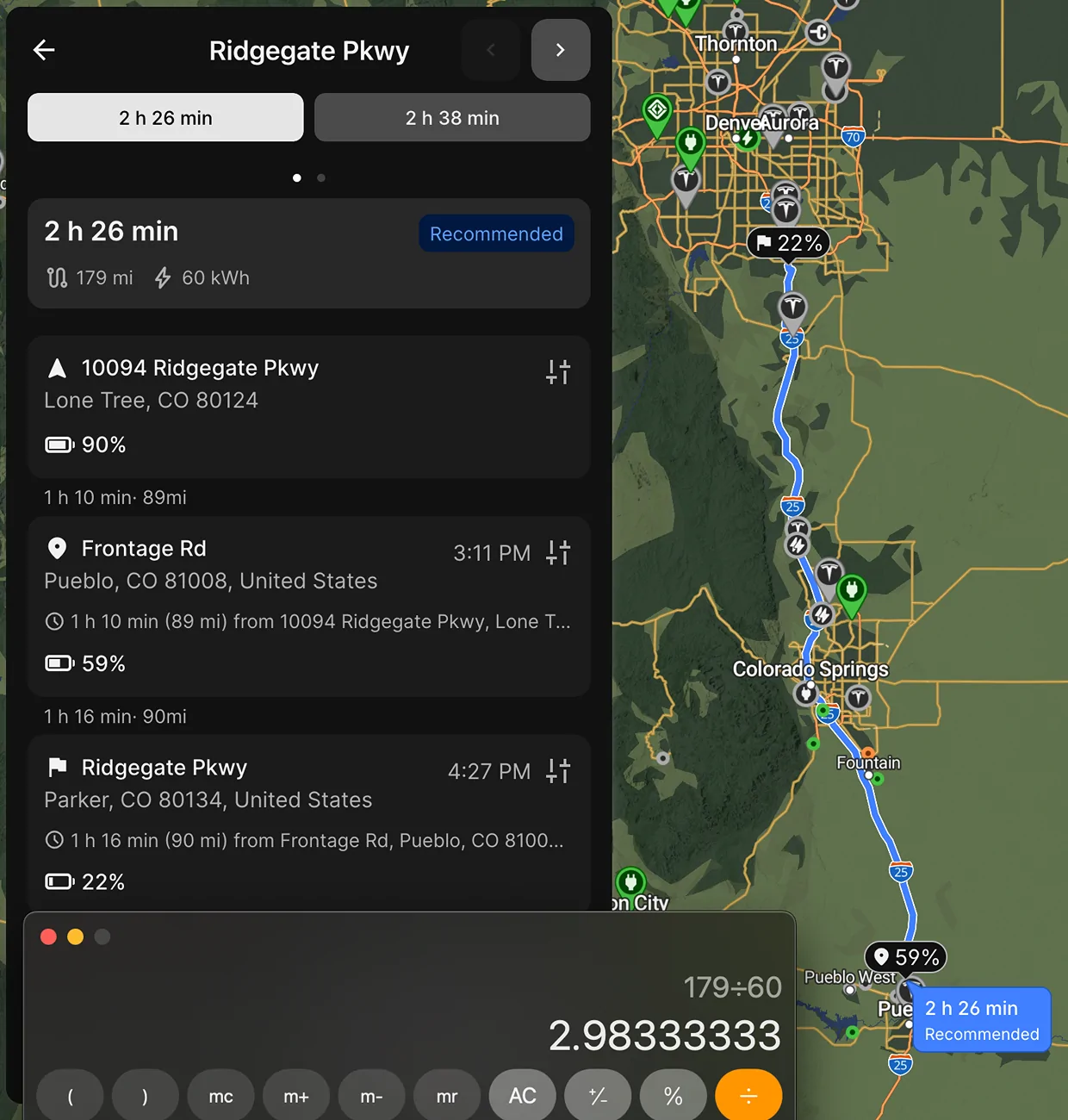Click 3:11 PM arrival time

click(492, 553)
